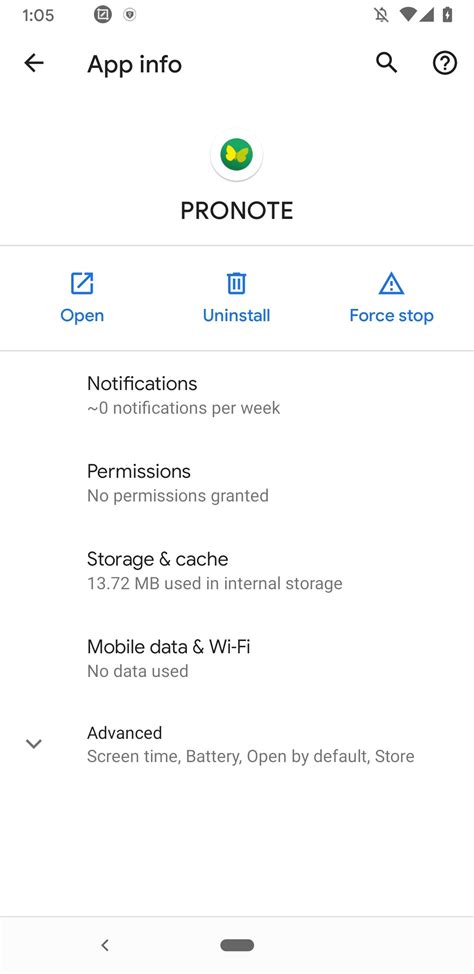Open Mobile data & Wi-Fi usage
The width and height of the screenshot is (474, 974).
[x=237, y=658]
